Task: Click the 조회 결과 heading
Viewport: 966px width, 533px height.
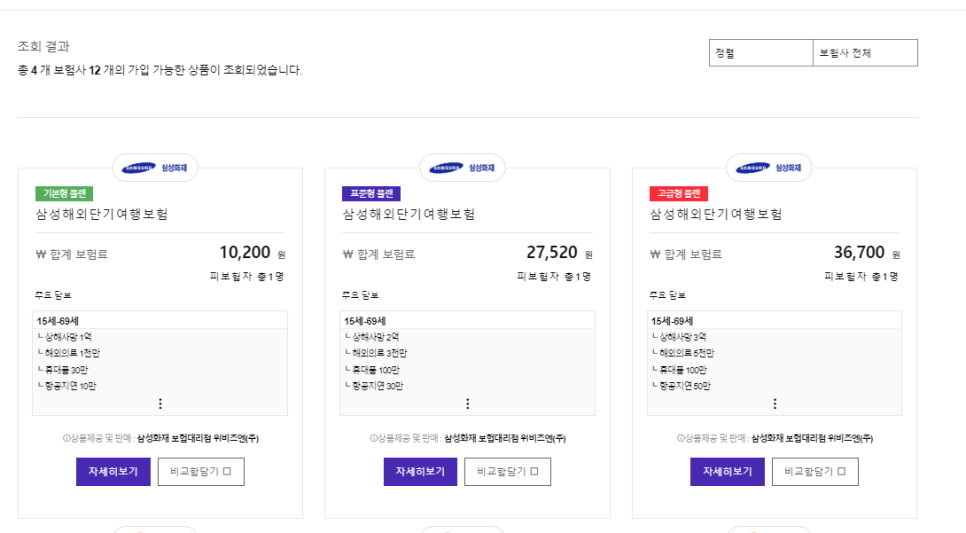Action: click(x=44, y=46)
